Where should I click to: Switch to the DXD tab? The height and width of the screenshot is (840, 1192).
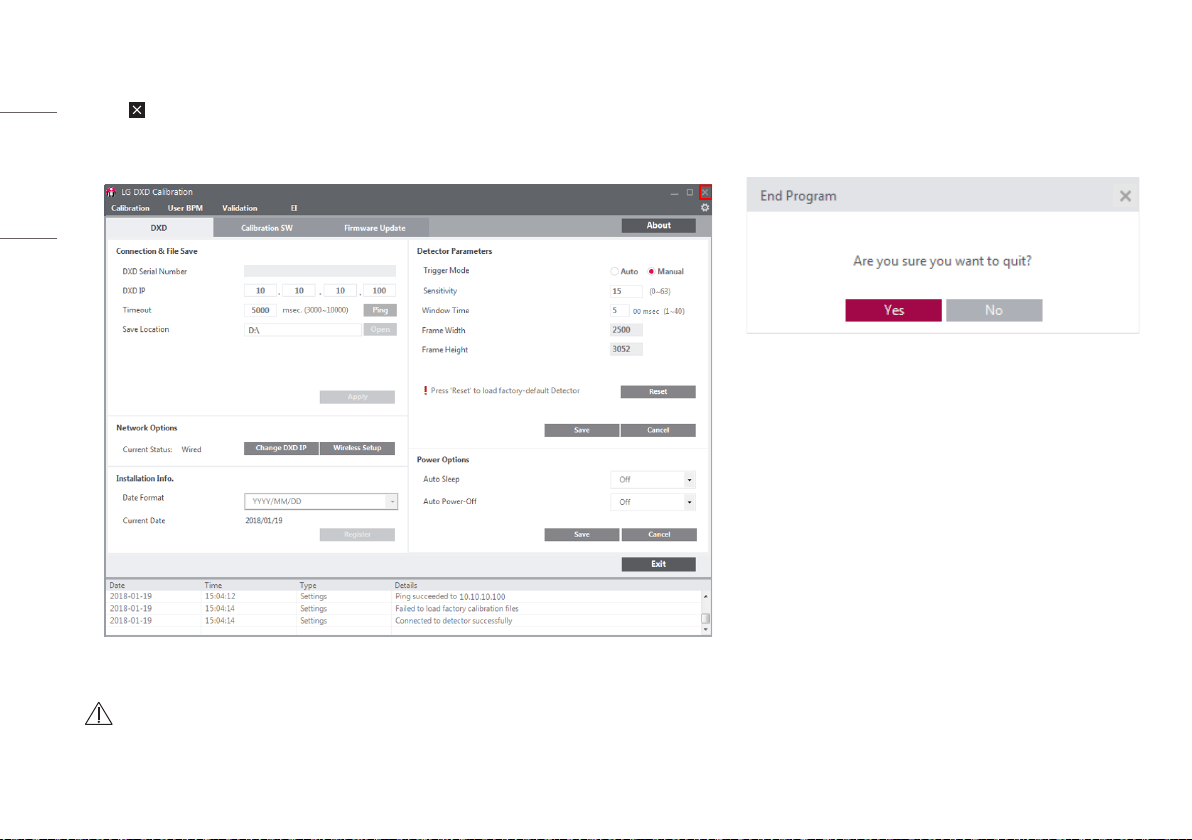click(x=159, y=228)
